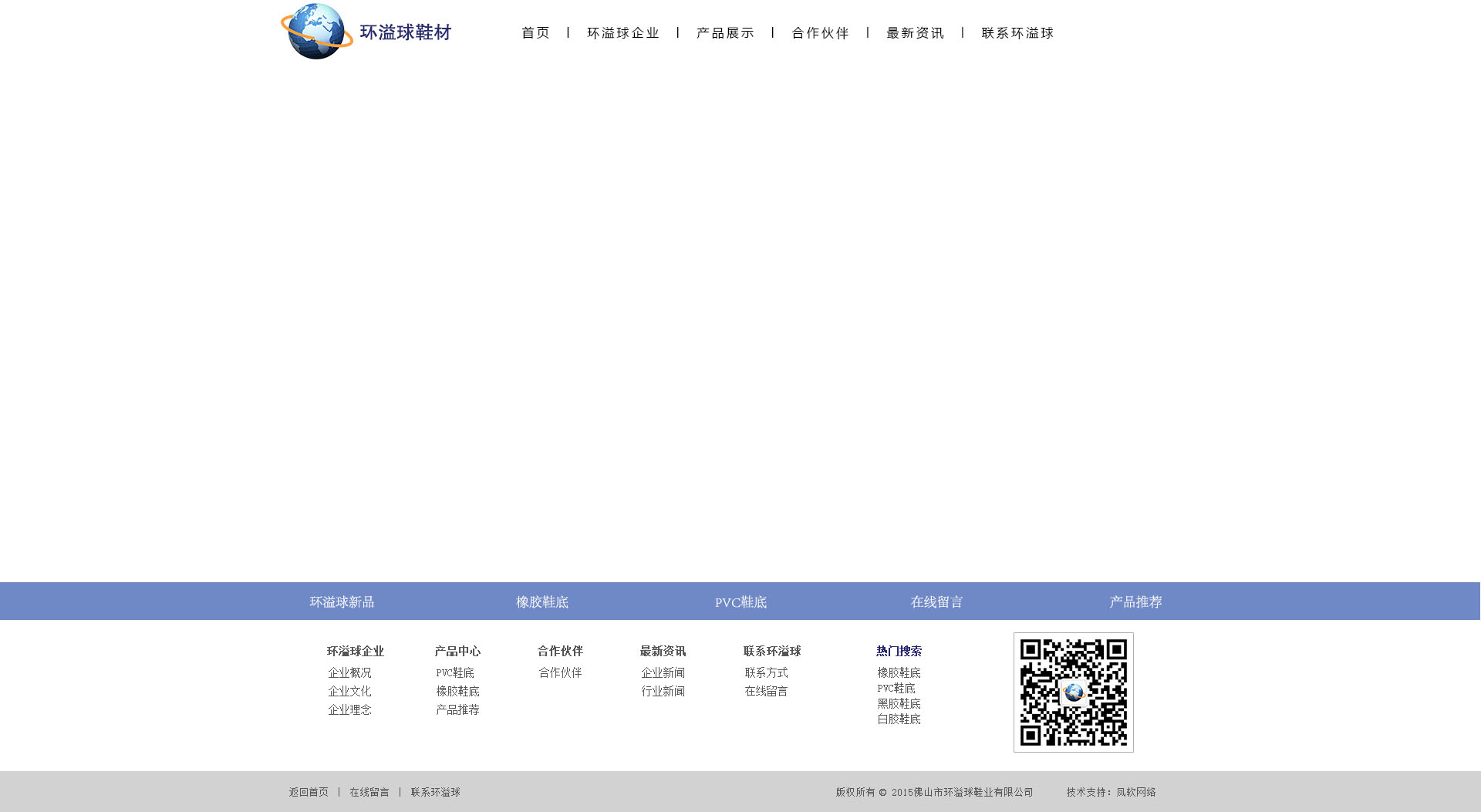Click 返回首页 in the bottom bar
Screen dimensions: 1481x812
coord(309,793)
